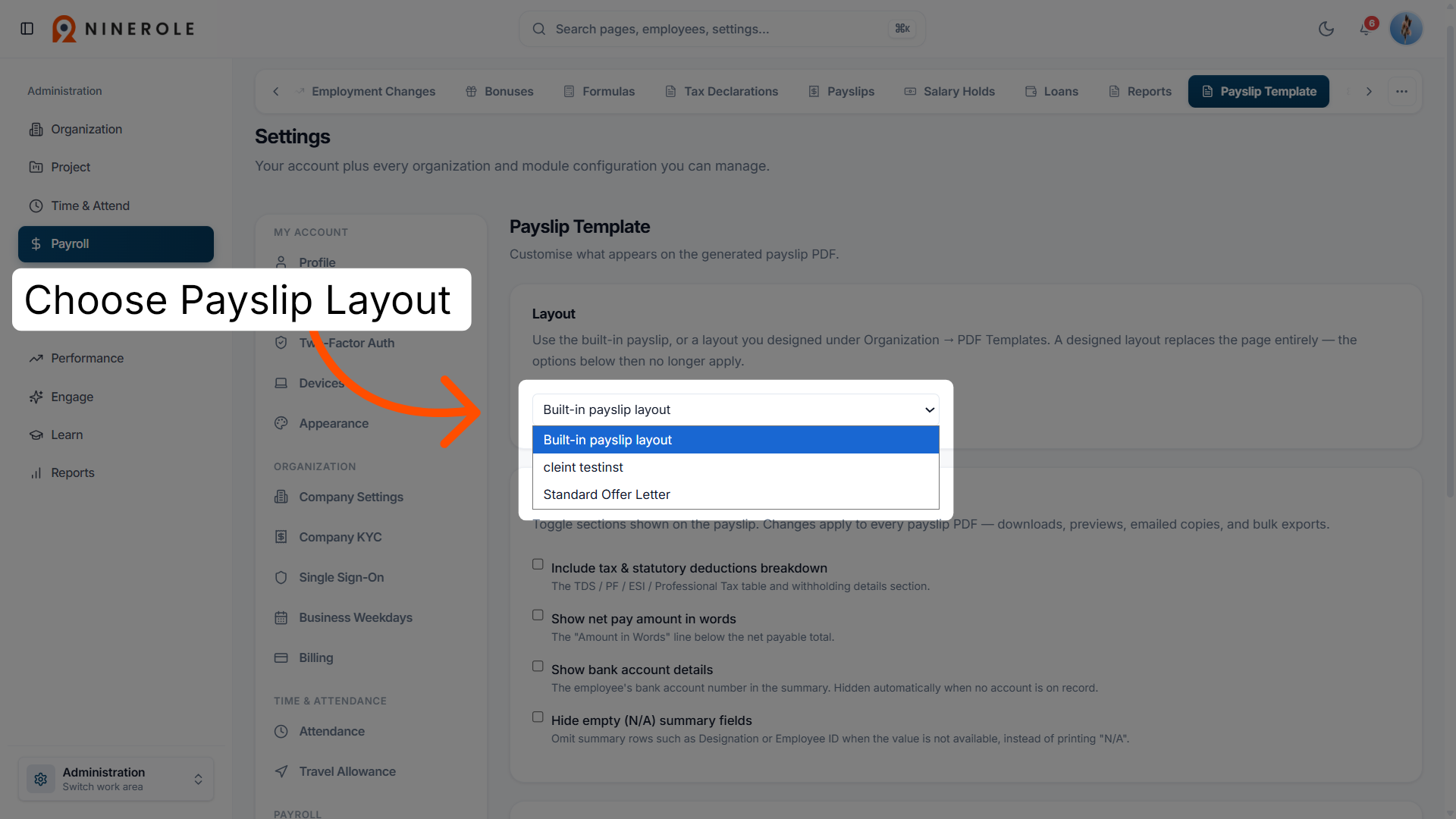Select Payroll in the sidebar
Viewport: 1456px width, 819px height.
116,244
